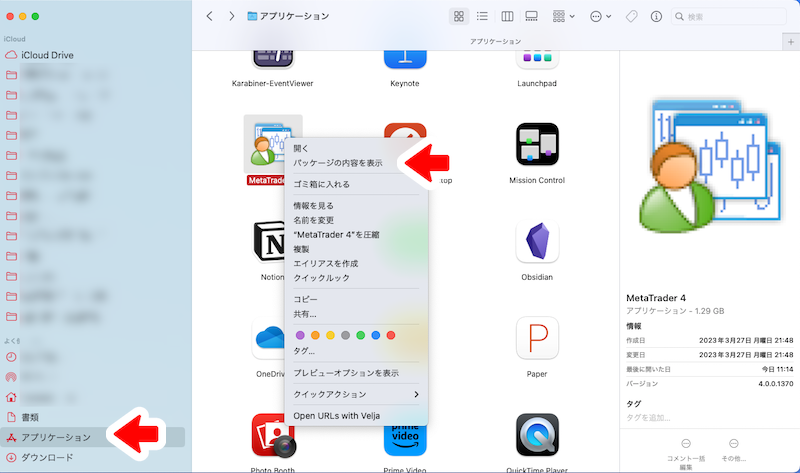
Task: Click the Prime Video app icon
Action: pyautogui.click(x=405, y=440)
